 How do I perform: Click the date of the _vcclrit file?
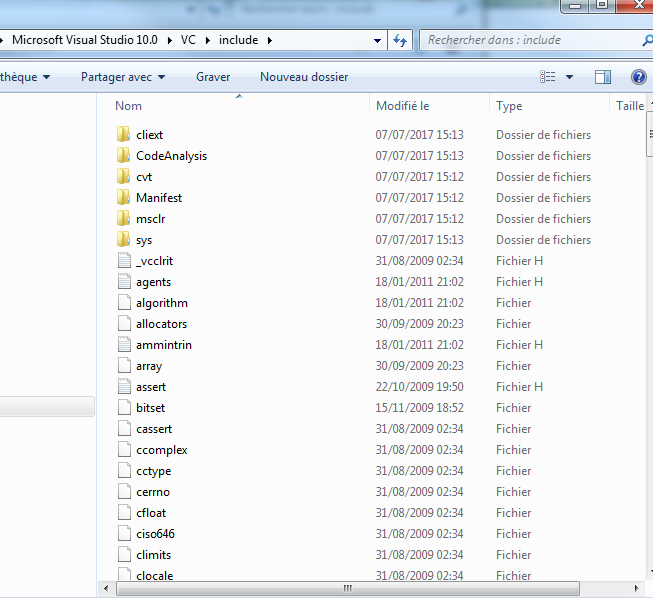419,261
